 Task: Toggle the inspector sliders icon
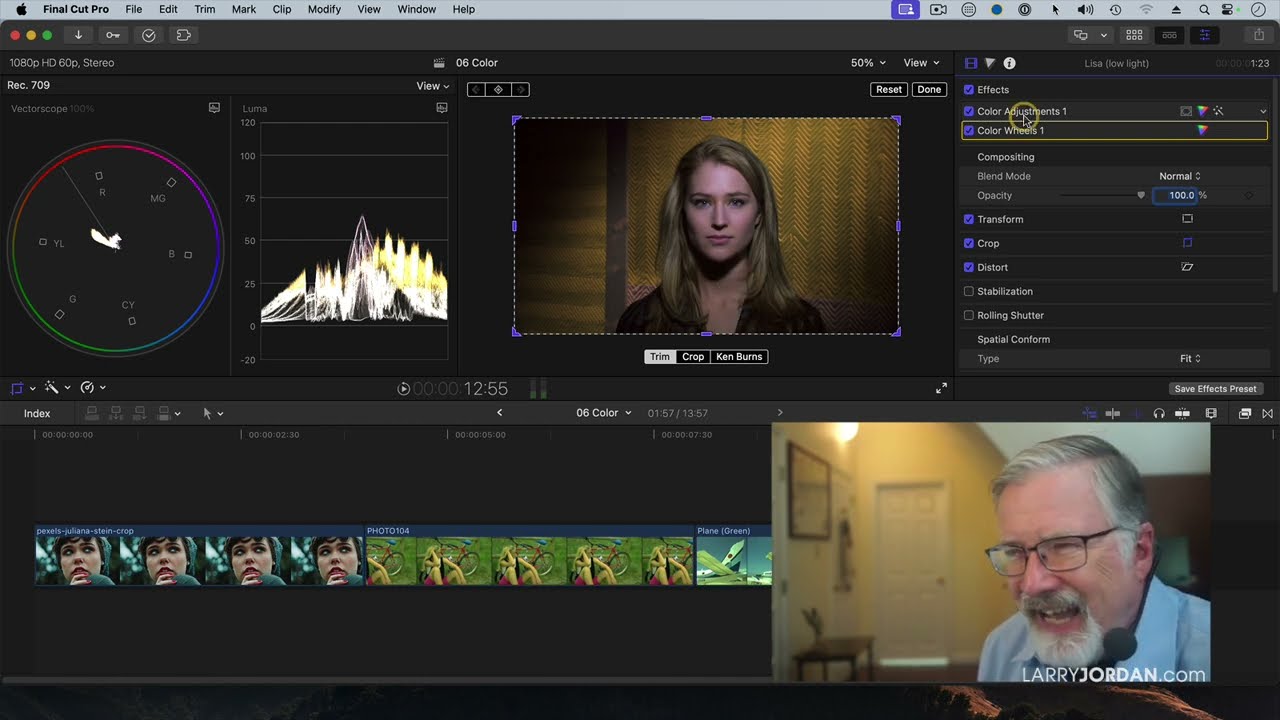point(1204,35)
